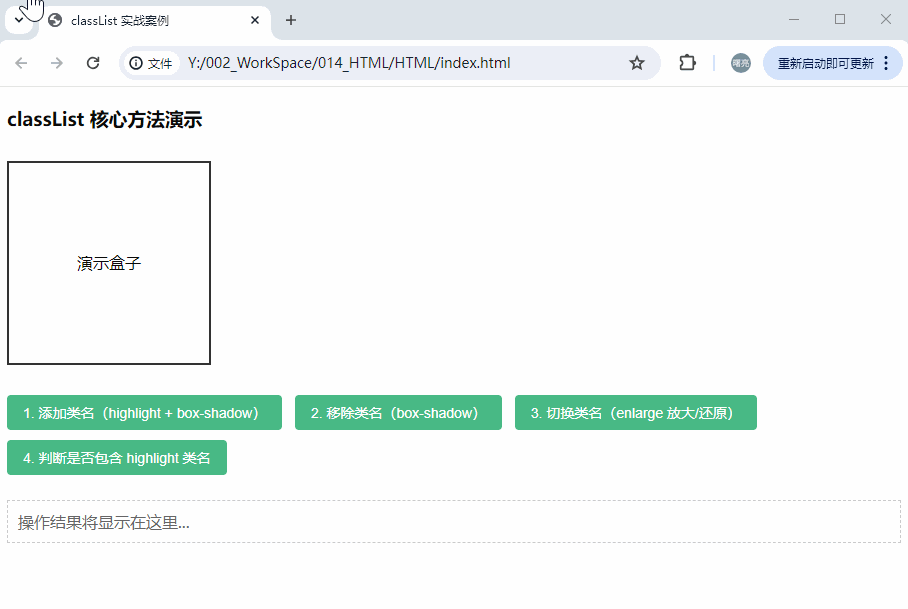Click the 切换类名 enlarge toggle button

pyautogui.click(x=635, y=412)
